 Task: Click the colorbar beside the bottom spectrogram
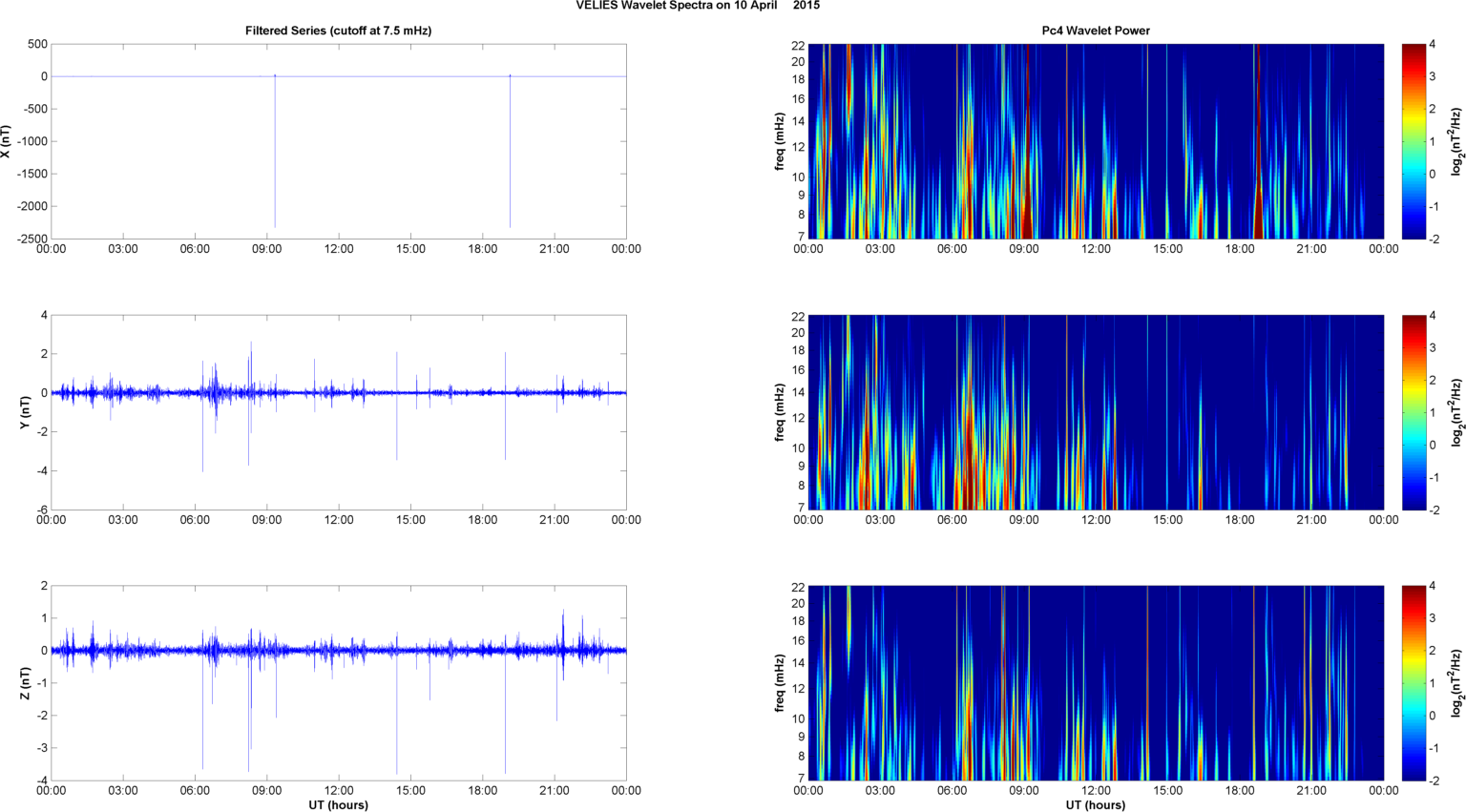[x=1413, y=683]
